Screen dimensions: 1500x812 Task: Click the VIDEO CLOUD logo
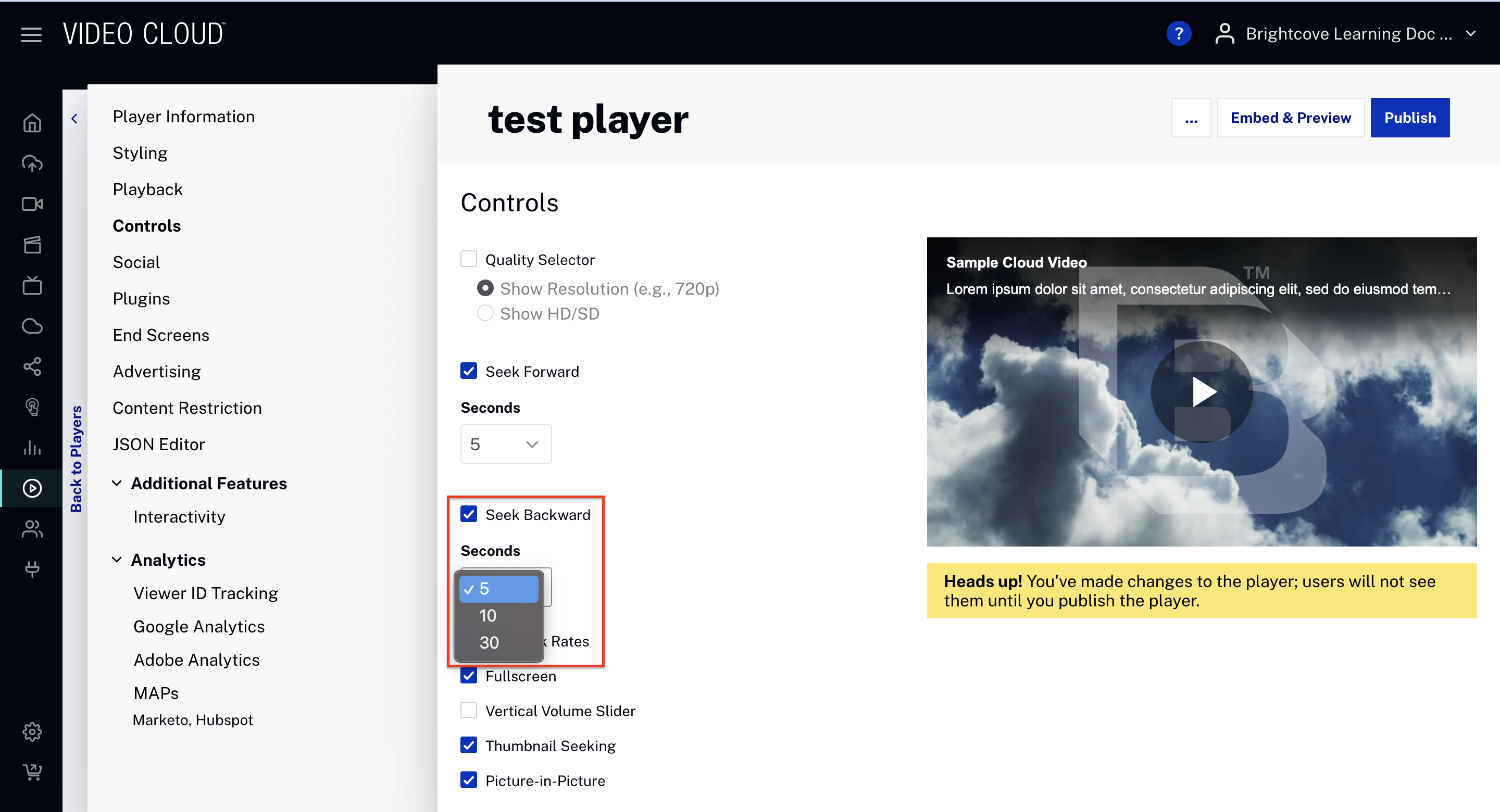point(144,34)
